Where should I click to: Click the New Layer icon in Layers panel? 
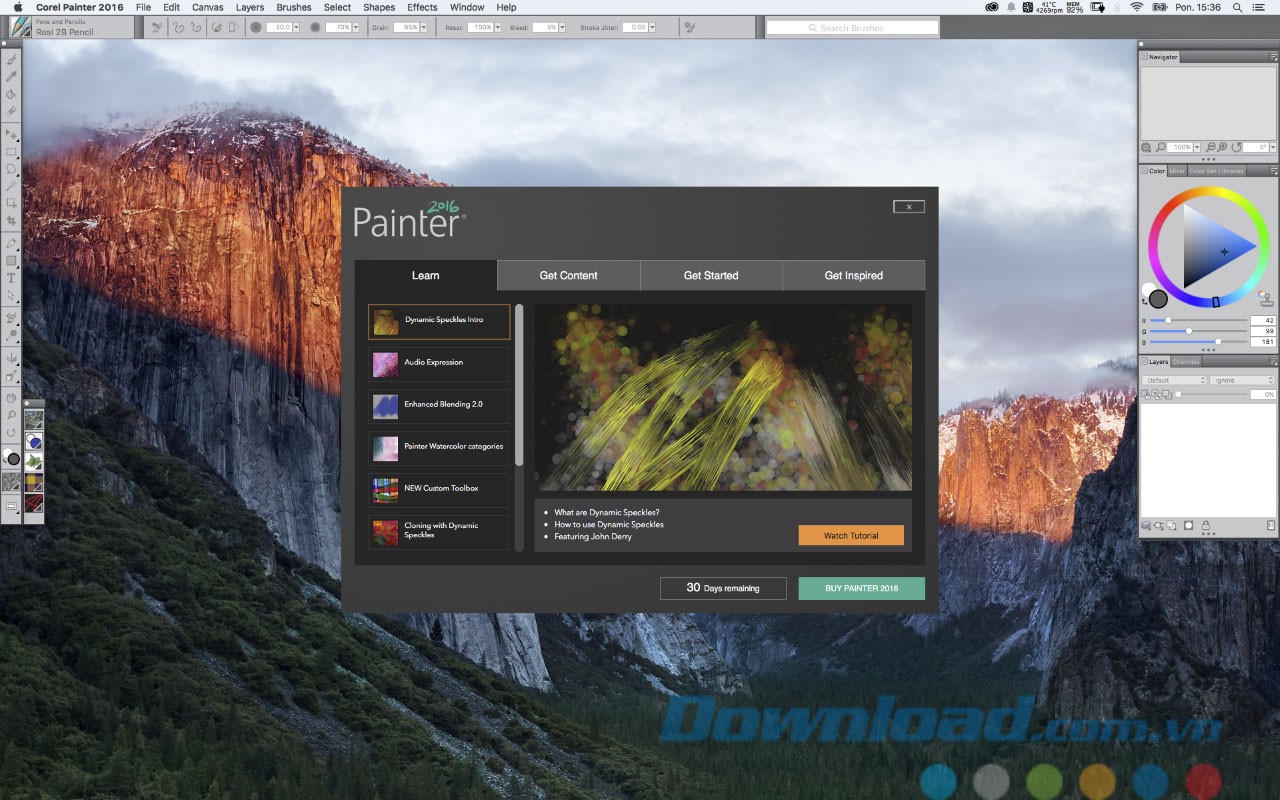pyautogui.click(x=1171, y=525)
